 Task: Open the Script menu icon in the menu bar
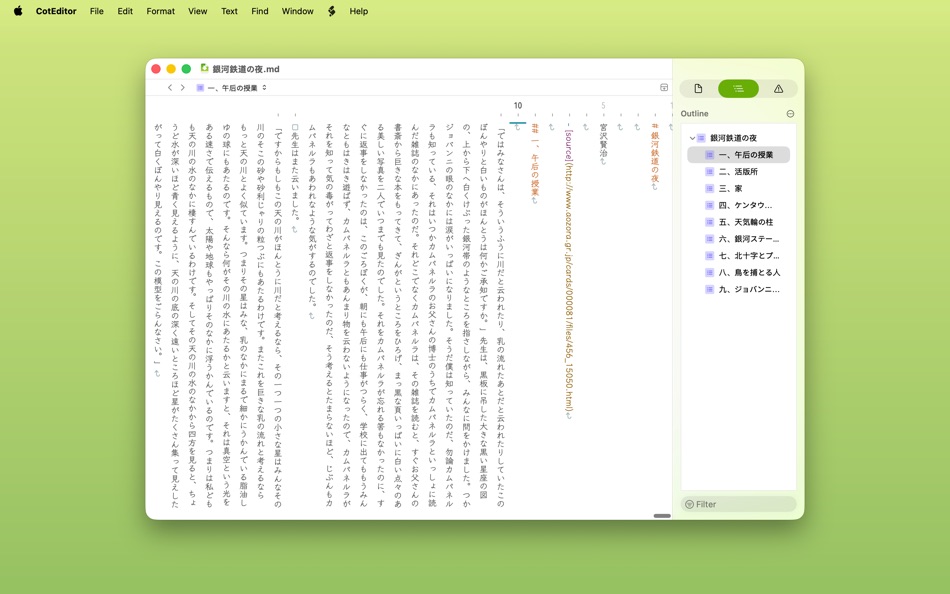(331, 11)
